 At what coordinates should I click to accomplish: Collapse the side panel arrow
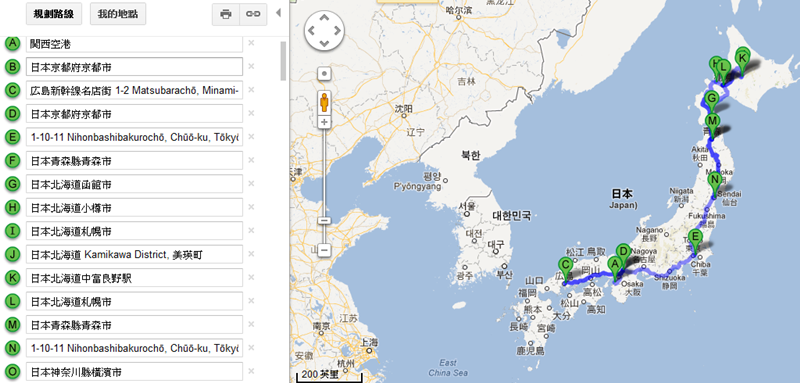click(278, 13)
